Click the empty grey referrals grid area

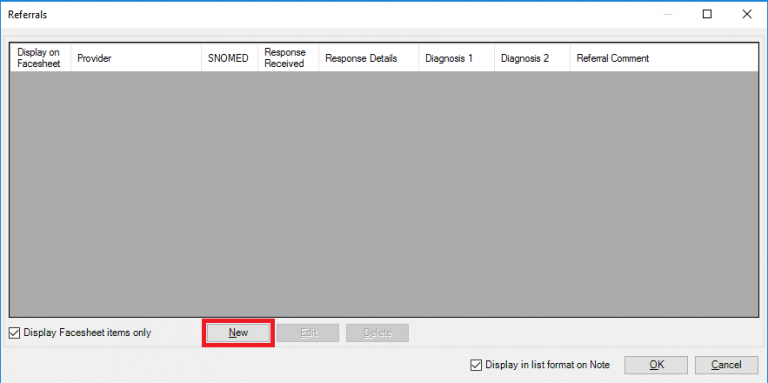384,194
